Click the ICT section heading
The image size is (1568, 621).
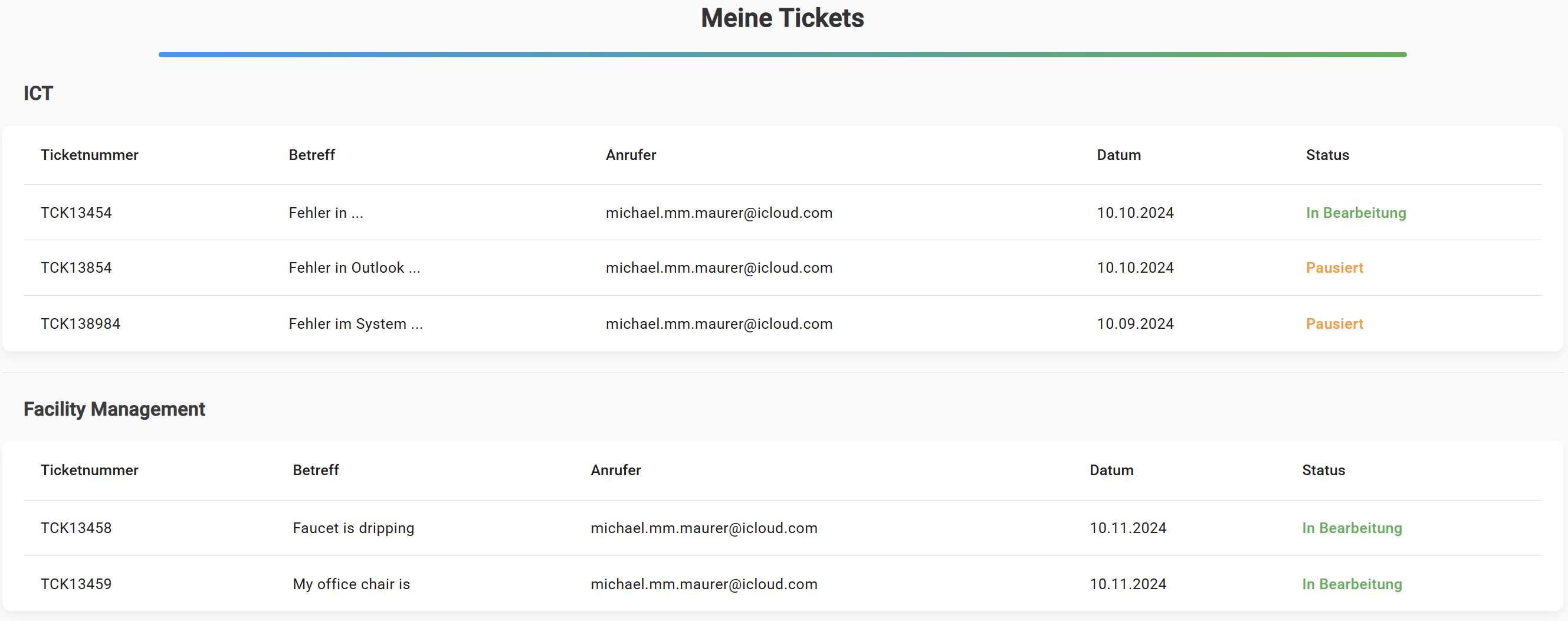click(x=38, y=93)
